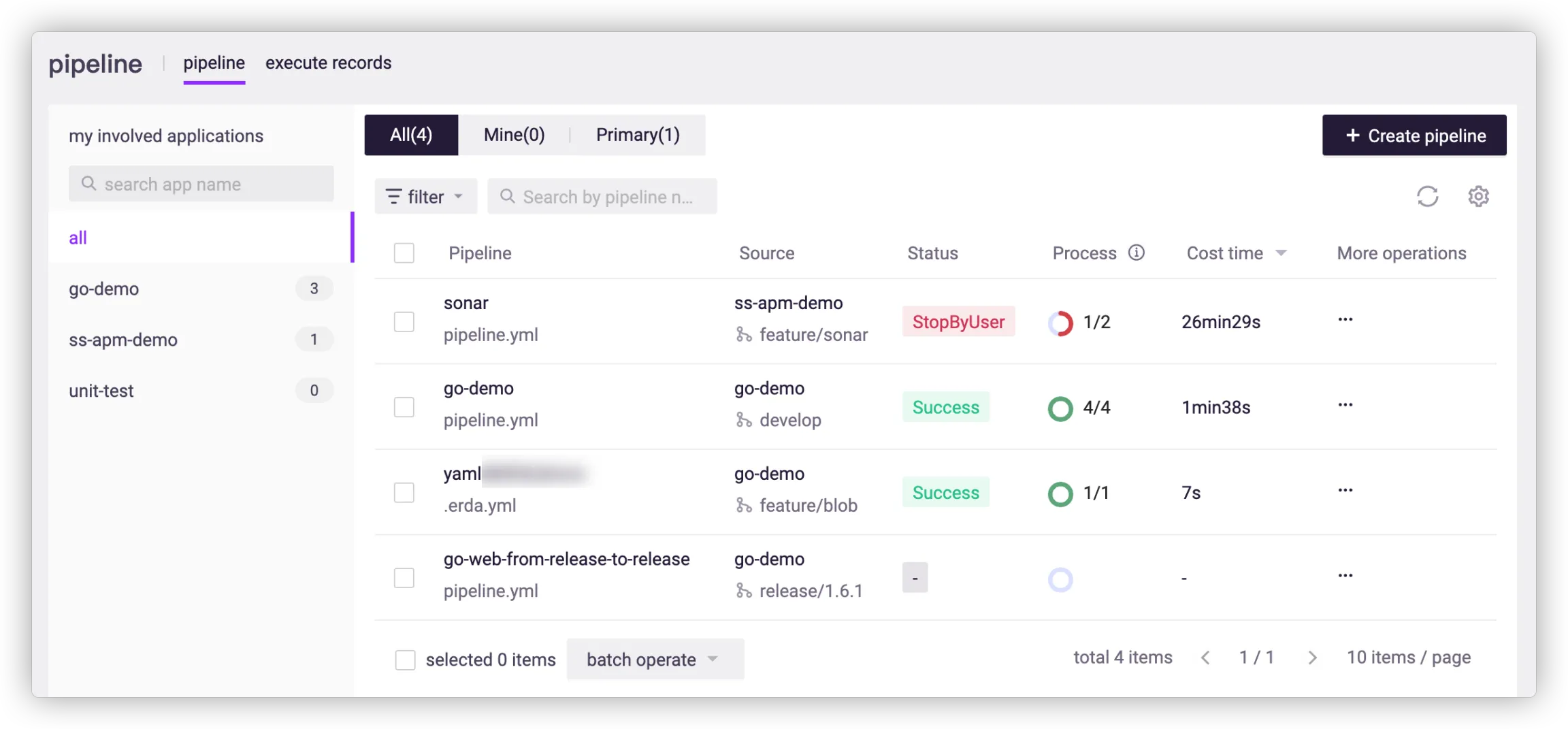
Task: Check the yaml pipeline row checkbox
Action: tap(404, 493)
